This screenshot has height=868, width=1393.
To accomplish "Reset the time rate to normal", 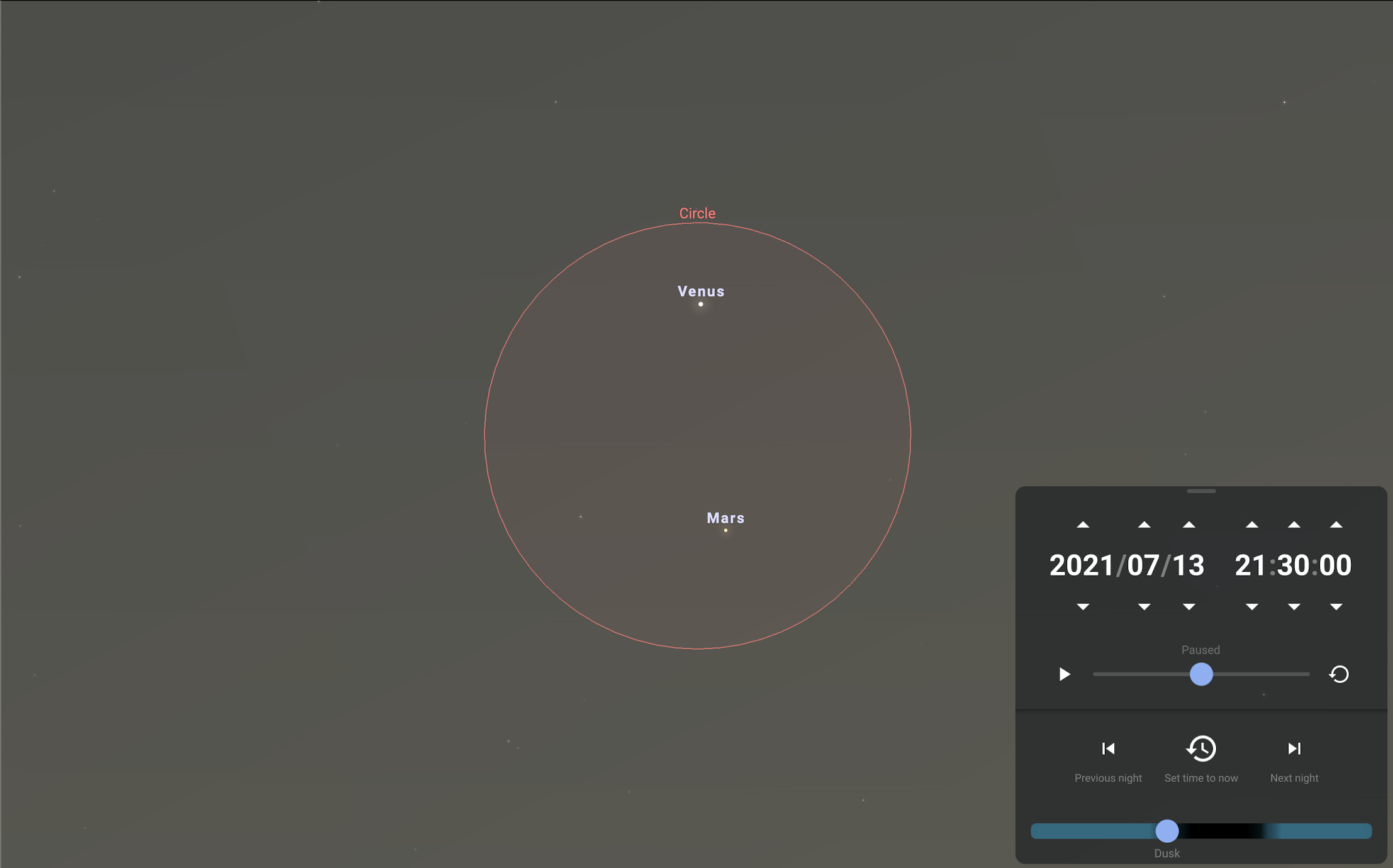I will click(x=1338, y=674).
